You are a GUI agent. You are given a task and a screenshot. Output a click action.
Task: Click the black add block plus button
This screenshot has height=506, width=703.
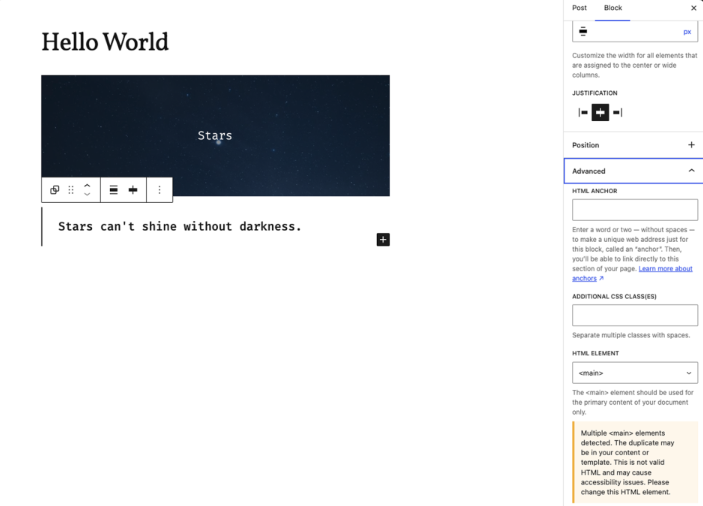[x=383, y=239]
